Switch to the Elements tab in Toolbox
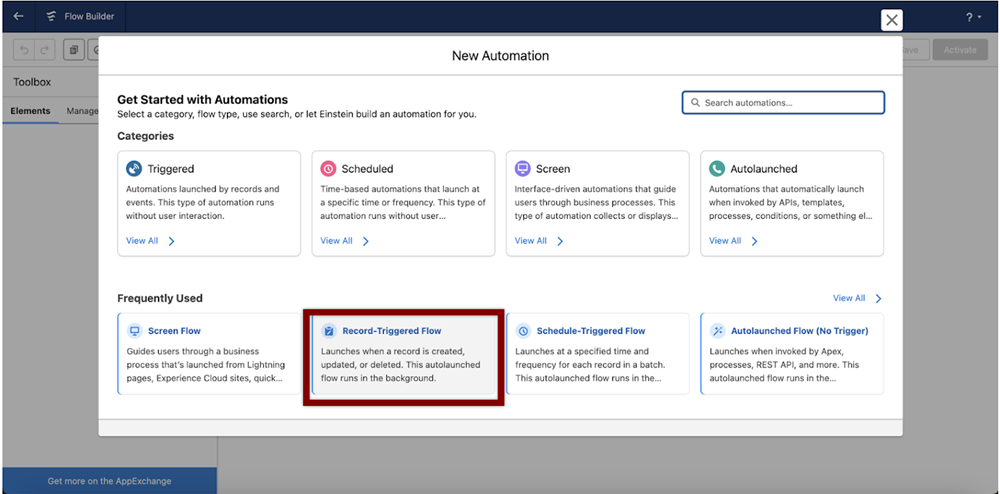Image resolution: width=1000 pixels, height=494 pixels. point(30,111)
